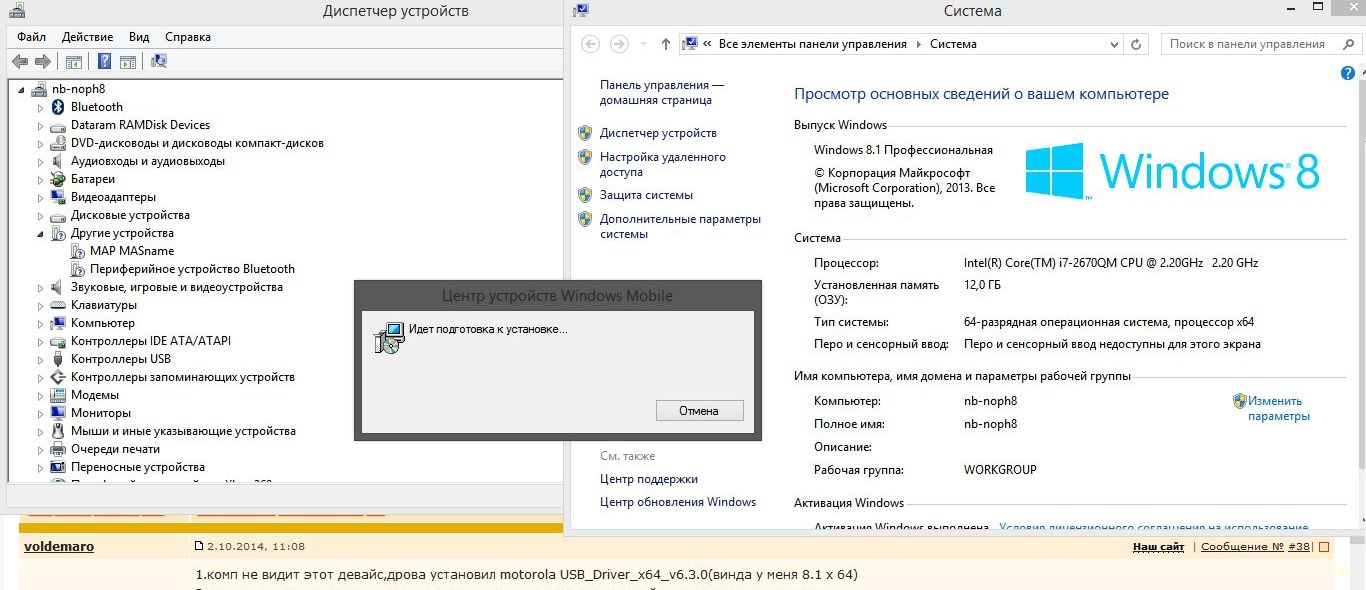
Task: Expand Dataram RAMDisk Devices
Action: 41,125
